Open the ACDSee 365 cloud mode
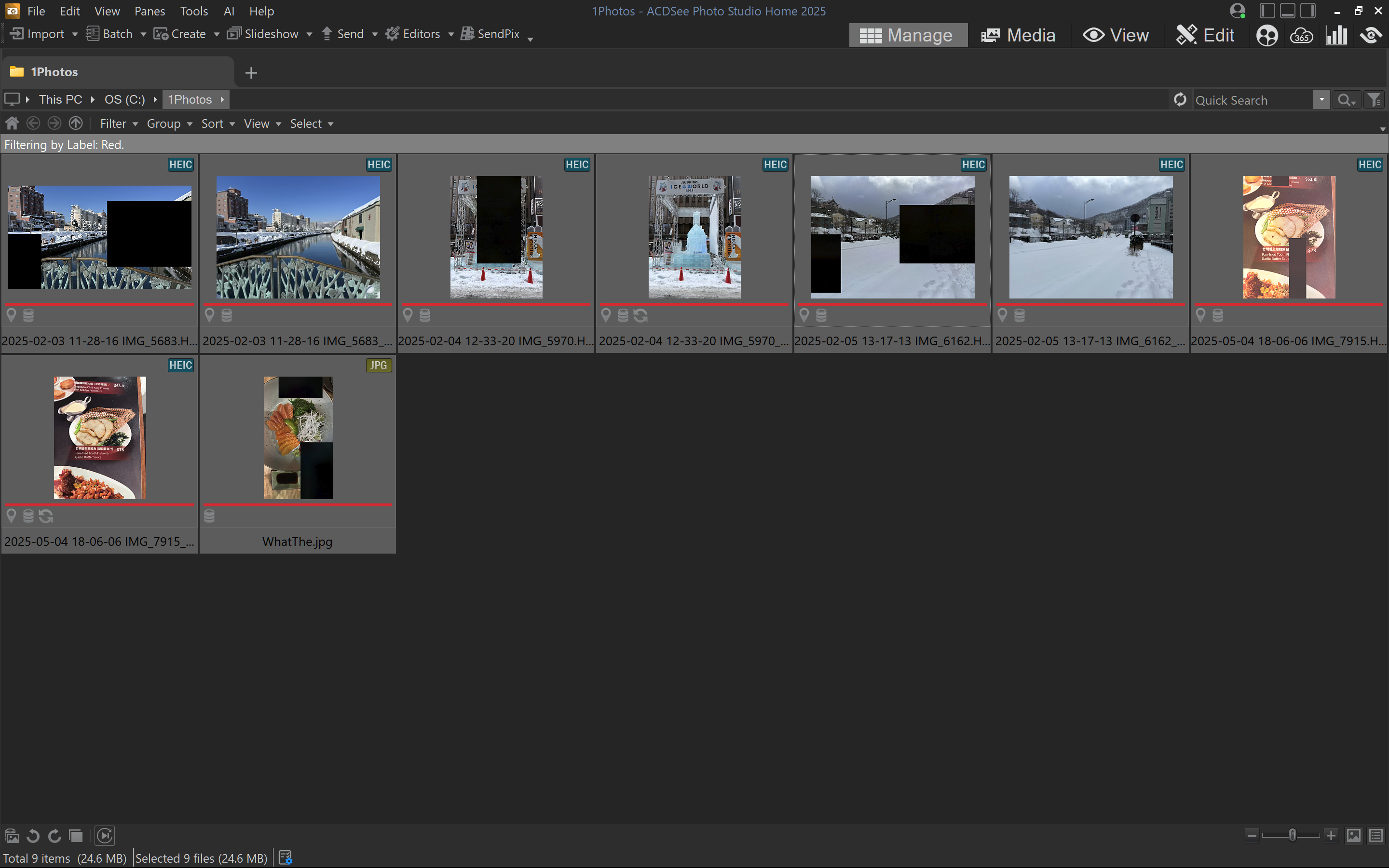 click(x=1301, y=36)
